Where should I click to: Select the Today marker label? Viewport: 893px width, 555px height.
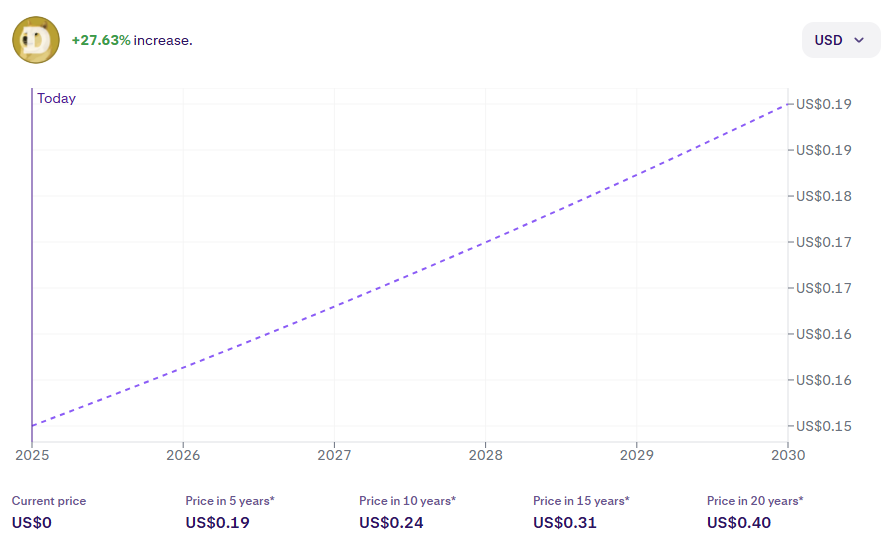56,98
